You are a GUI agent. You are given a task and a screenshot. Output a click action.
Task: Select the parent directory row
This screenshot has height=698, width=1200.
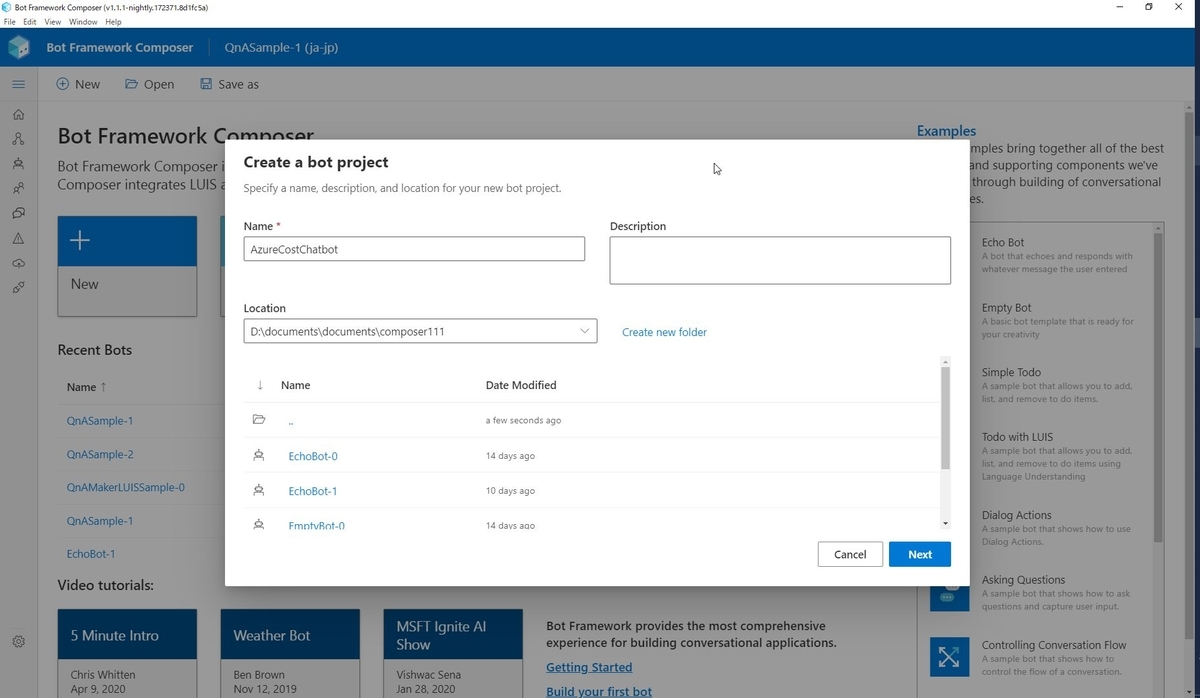click(x=590, y=420)
